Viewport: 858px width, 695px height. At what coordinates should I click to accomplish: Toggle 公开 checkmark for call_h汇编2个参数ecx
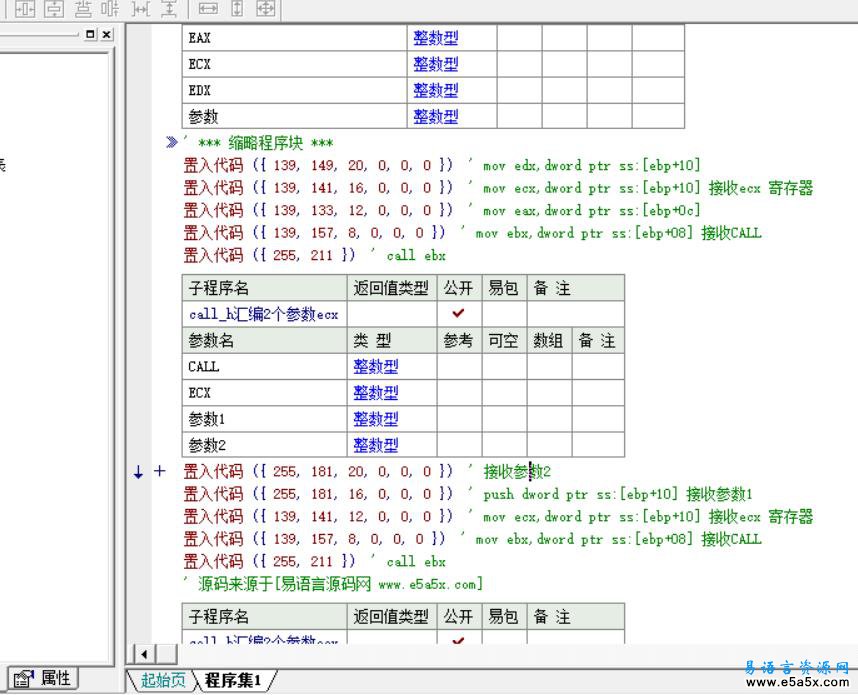coord(459,314)
